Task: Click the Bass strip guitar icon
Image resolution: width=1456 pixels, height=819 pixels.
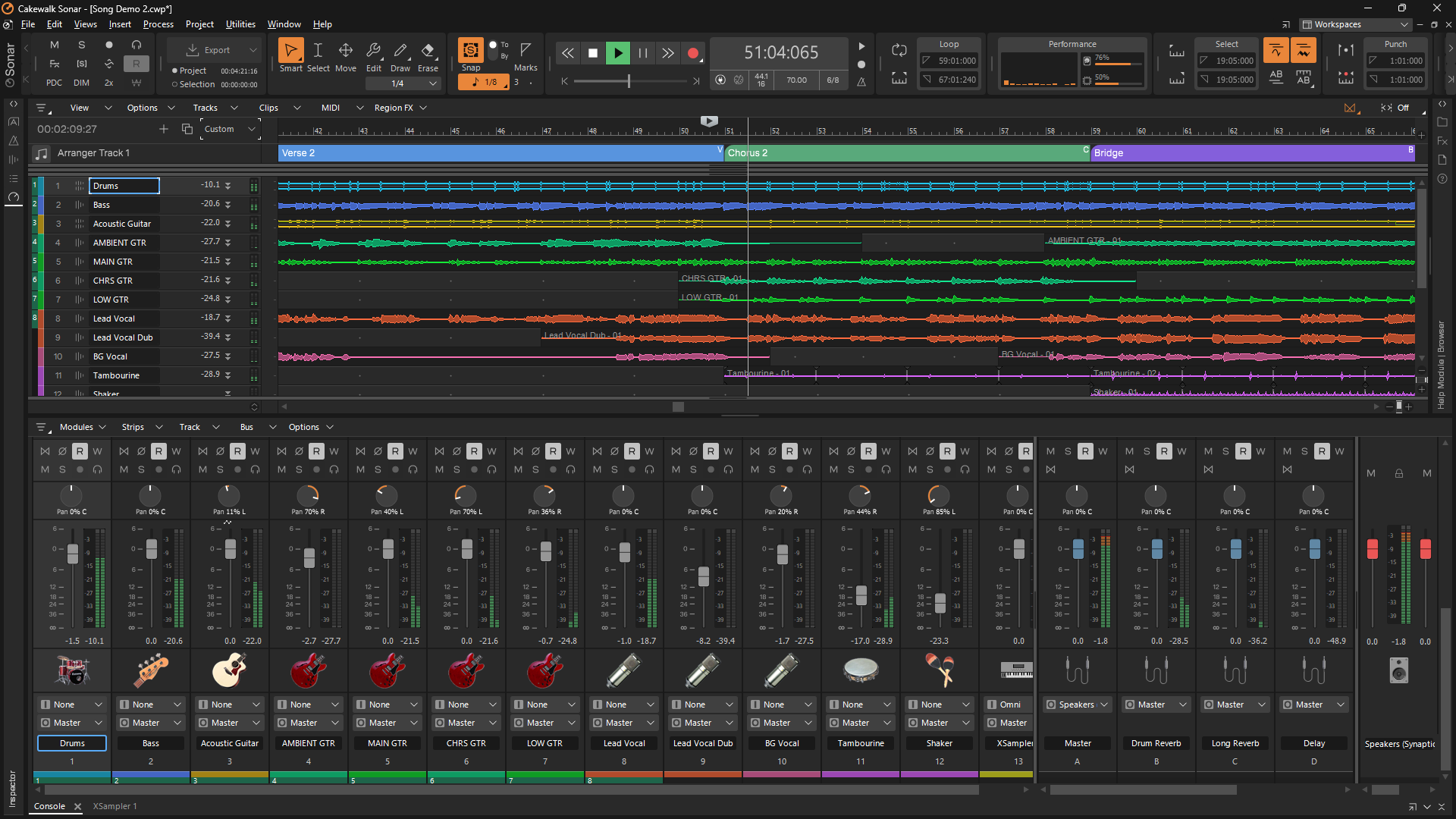Action: [x=151, y=670]
